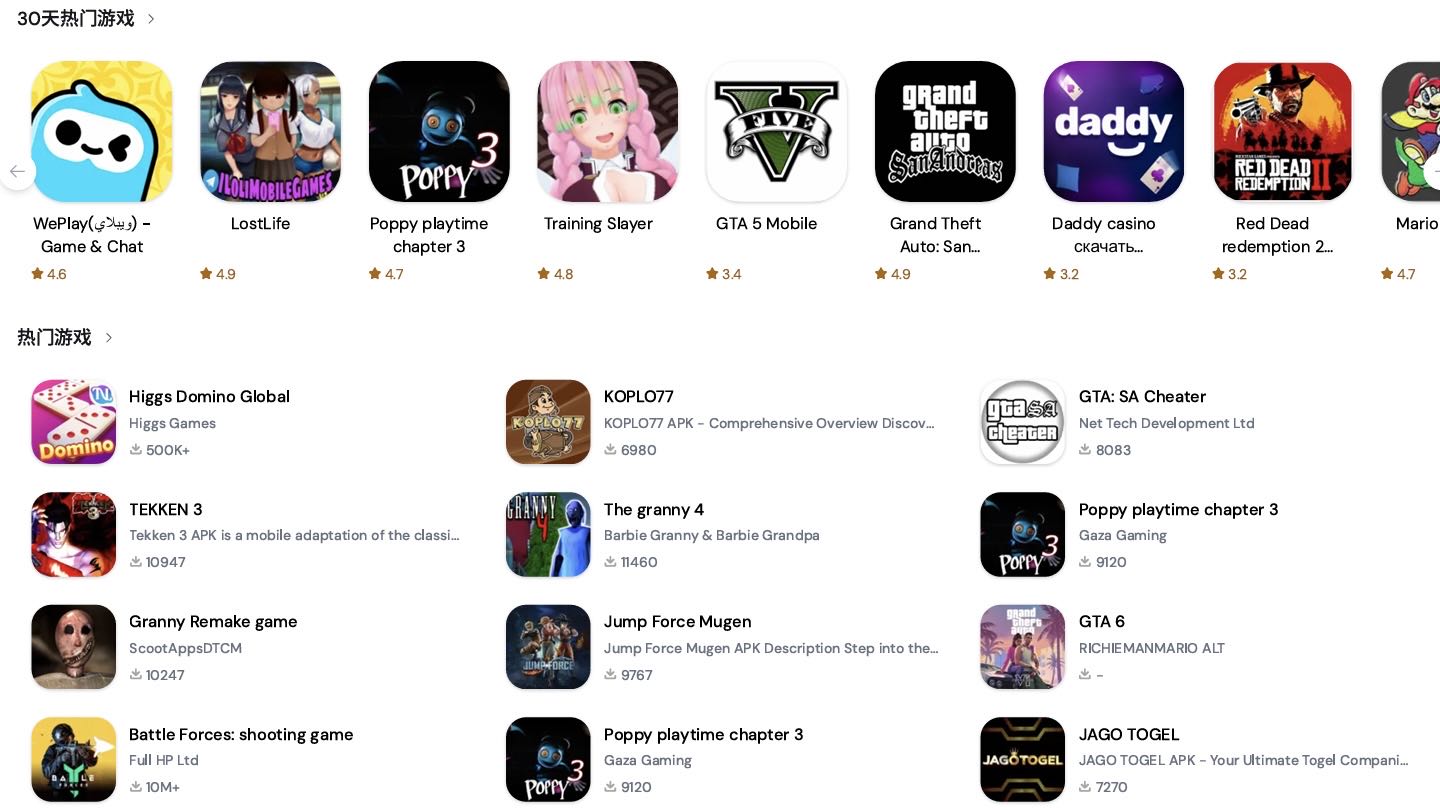The image size is (1440, 810).
Task: Open Grand Theft Auto San Andreas icon
Action: coord(945,131)
